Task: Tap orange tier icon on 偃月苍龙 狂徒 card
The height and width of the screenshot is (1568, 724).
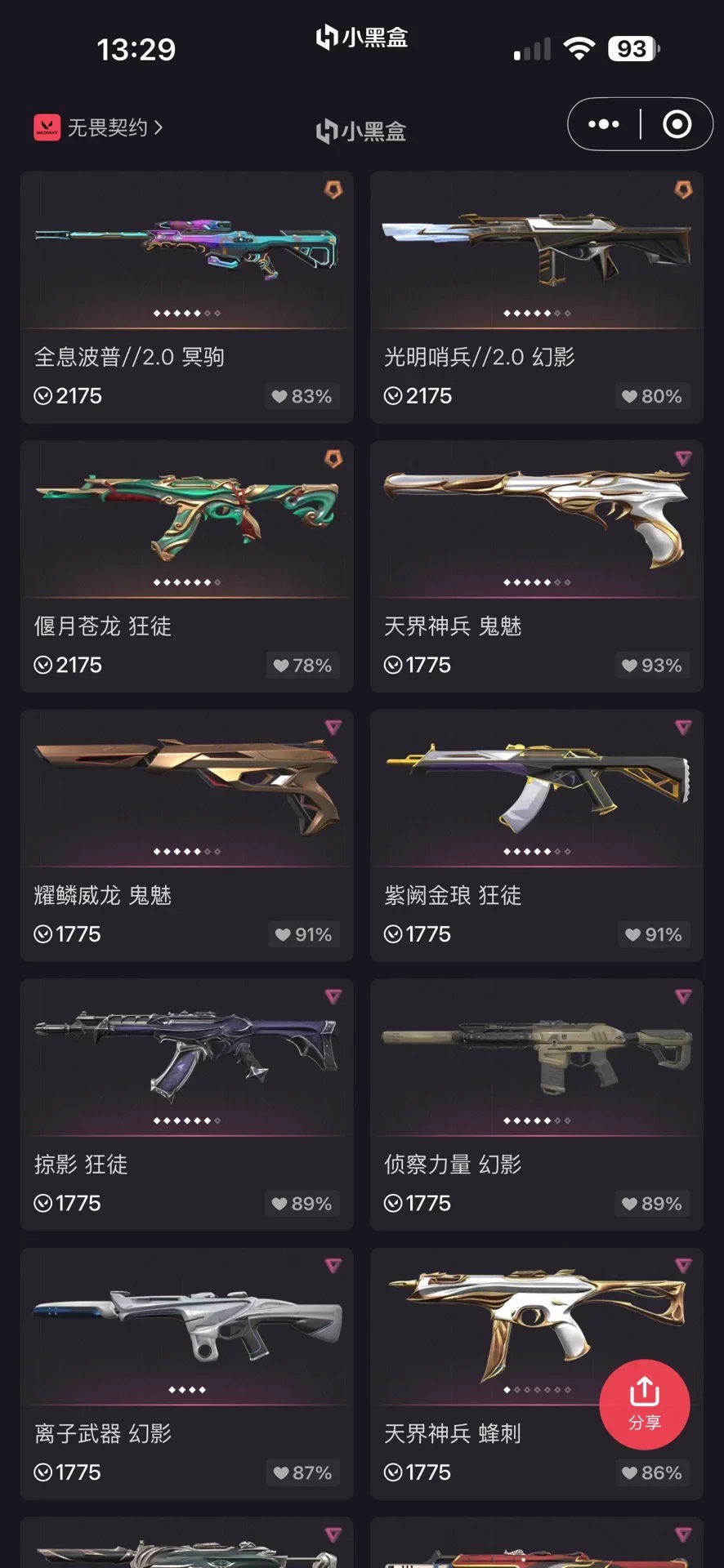Action: point(333,459)
